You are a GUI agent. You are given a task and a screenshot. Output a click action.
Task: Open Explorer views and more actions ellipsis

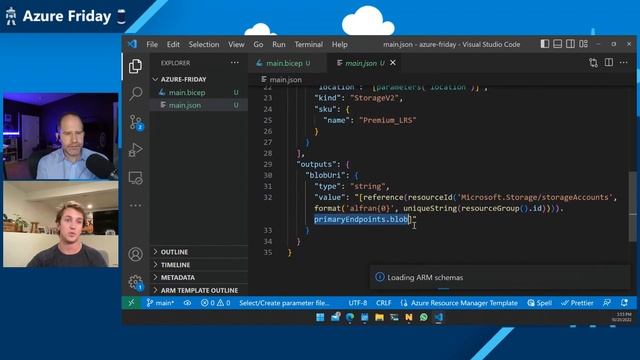click(x=235, y=62)
